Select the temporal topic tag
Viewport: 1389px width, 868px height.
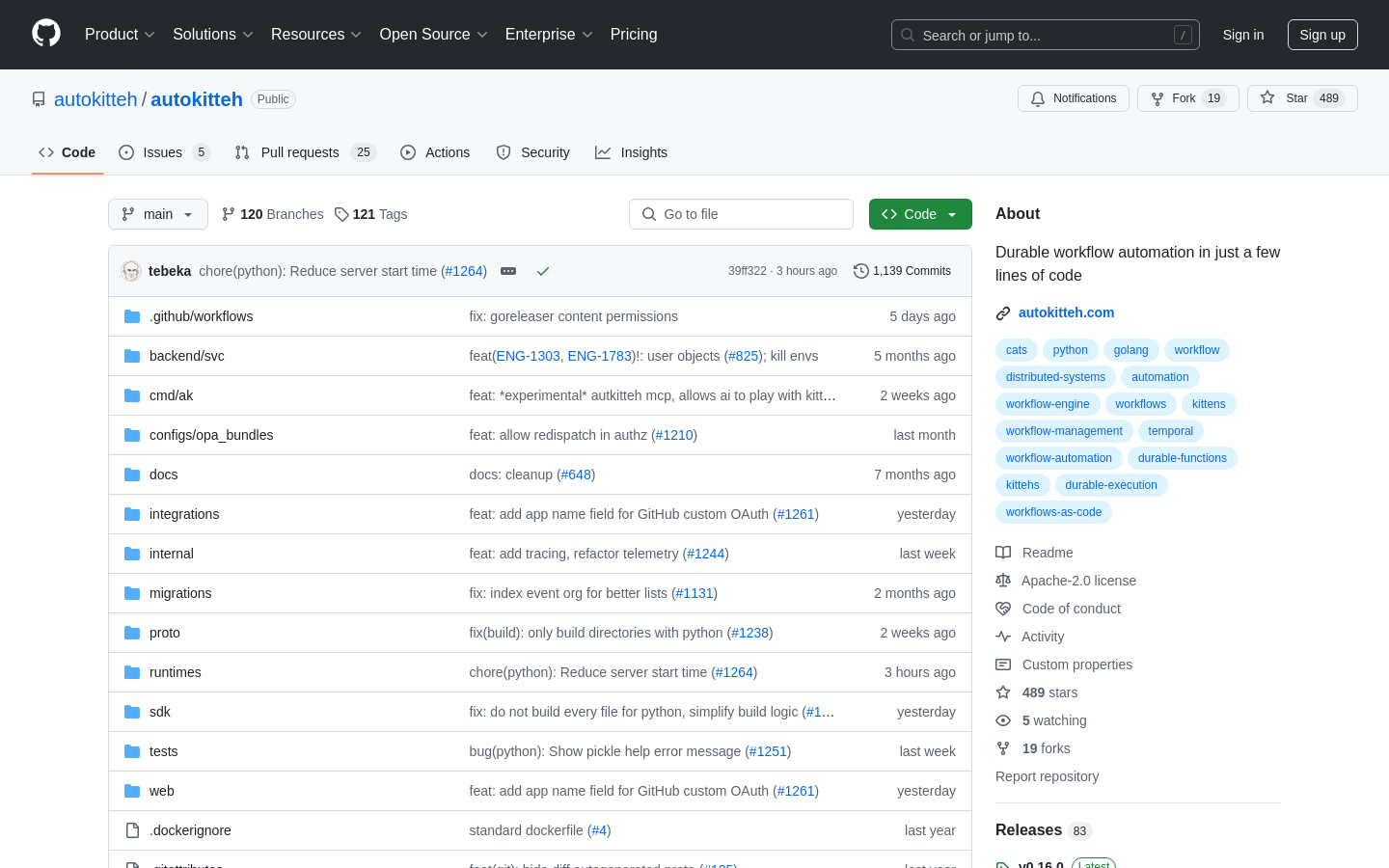[1170, 431]
